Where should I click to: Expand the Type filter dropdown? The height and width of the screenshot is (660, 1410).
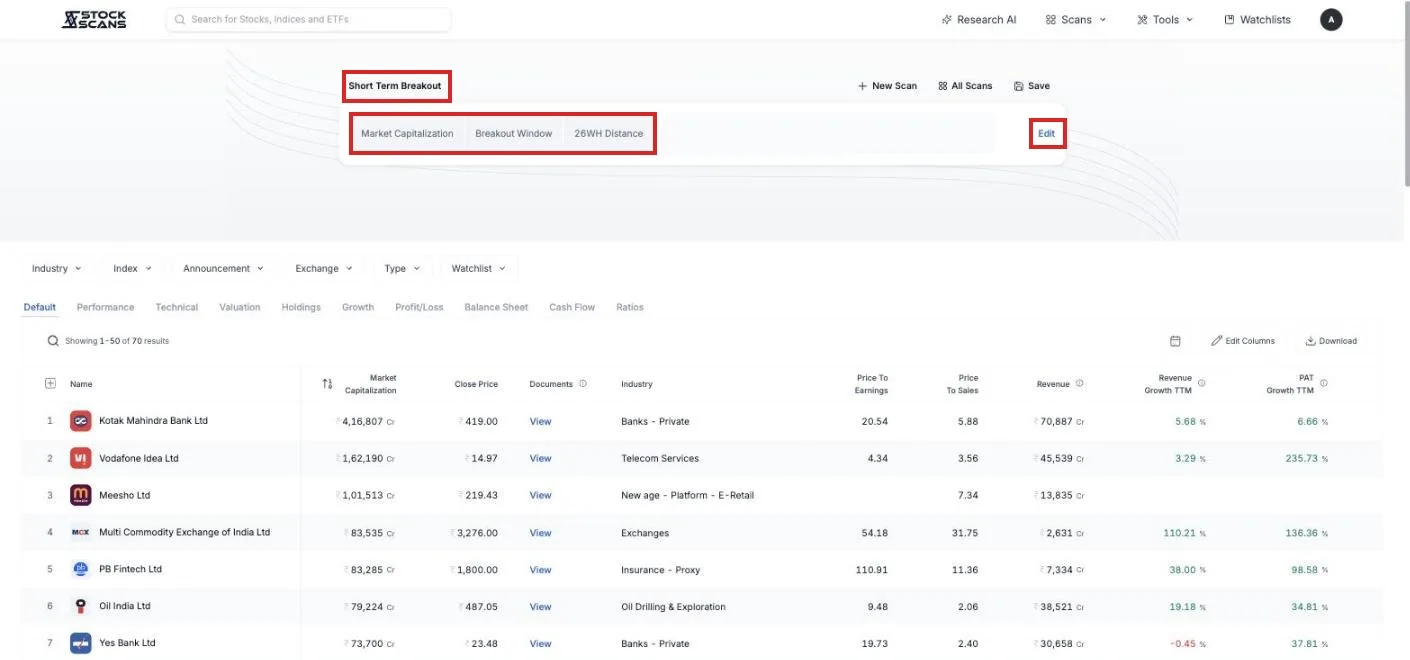pyautogui.click(x=402, y=268)
